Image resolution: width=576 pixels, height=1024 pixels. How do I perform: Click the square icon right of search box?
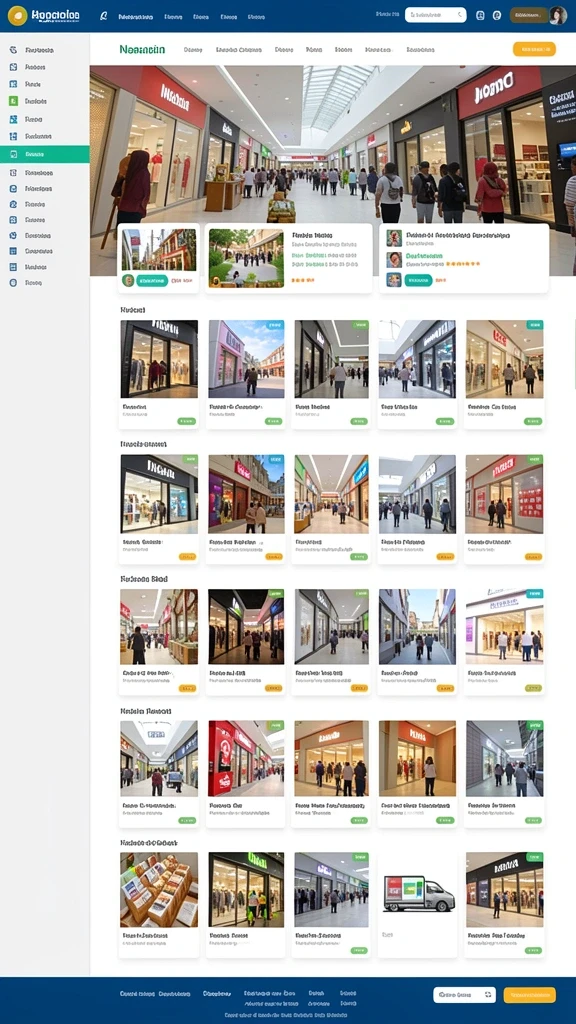[x=480, y=15]
